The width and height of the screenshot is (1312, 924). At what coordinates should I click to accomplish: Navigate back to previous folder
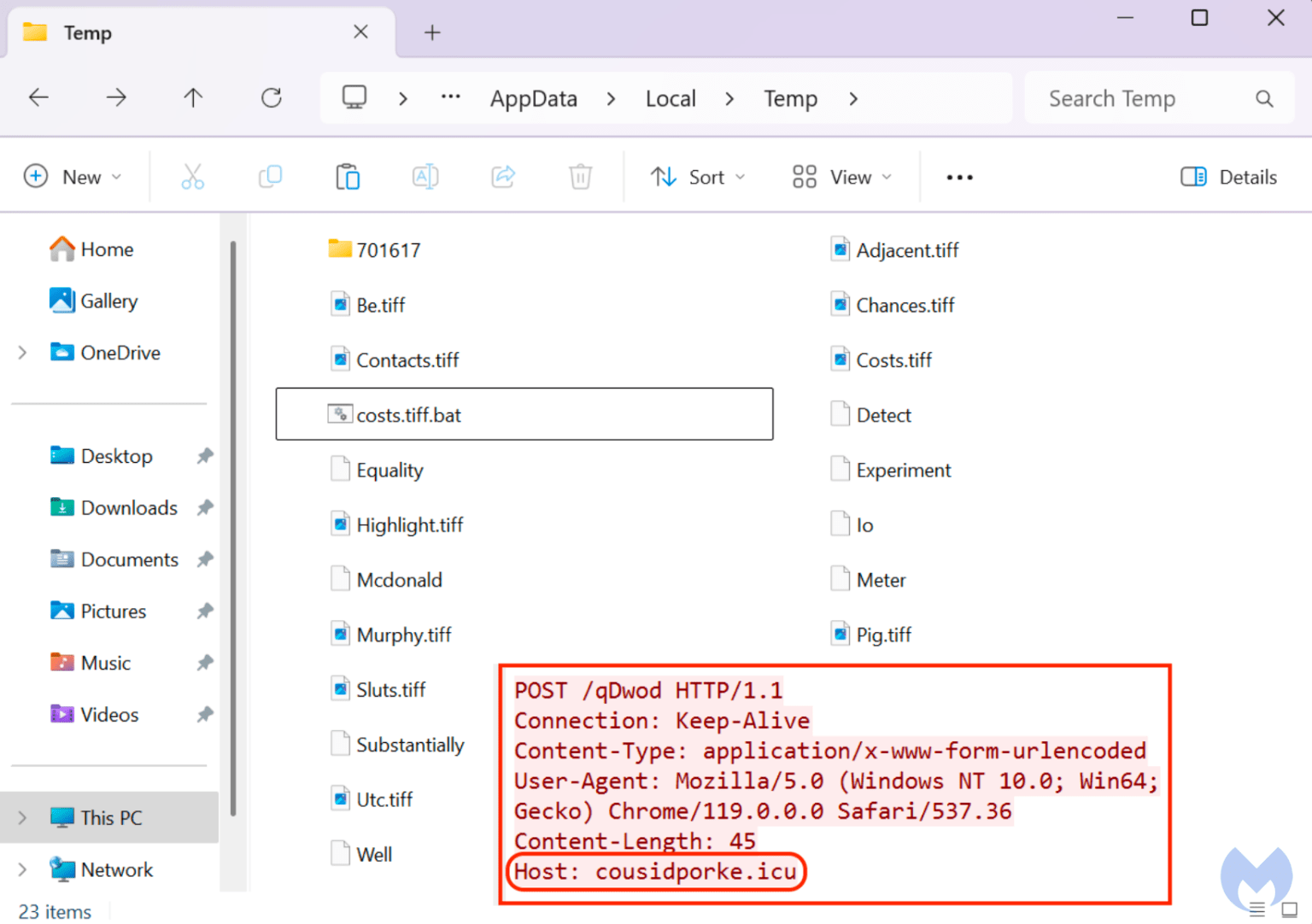click(x=38, y=98)
